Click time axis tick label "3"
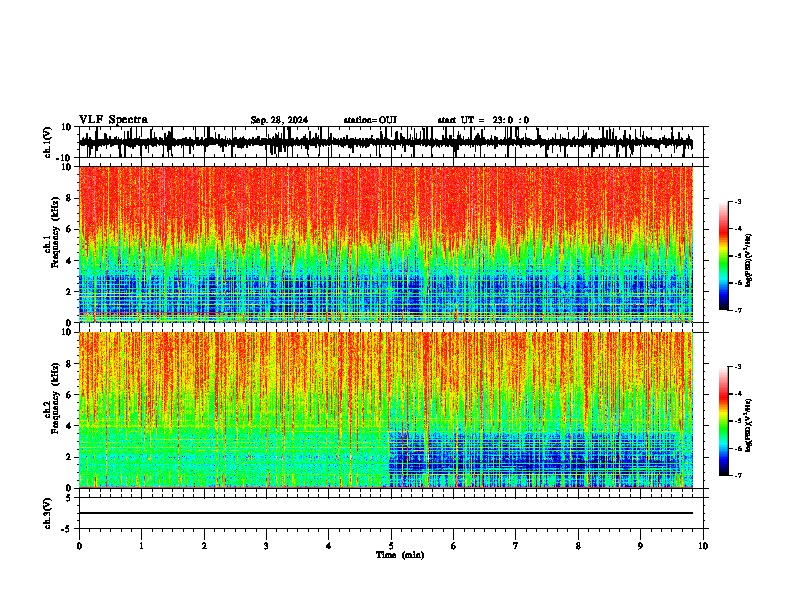This screenshot has width=792, height=612. (266, 546)
